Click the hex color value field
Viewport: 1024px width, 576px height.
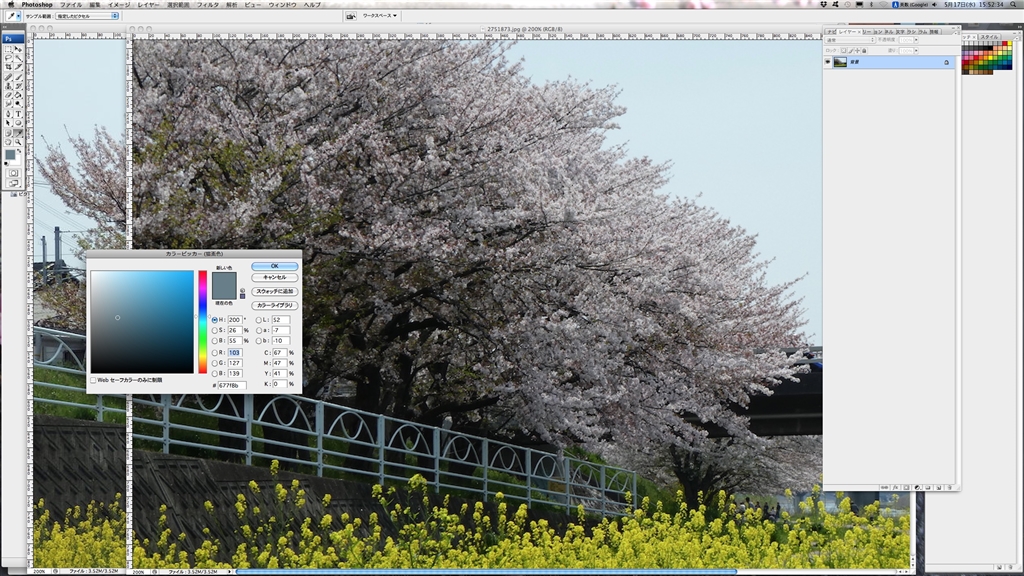tap(232, 385)
